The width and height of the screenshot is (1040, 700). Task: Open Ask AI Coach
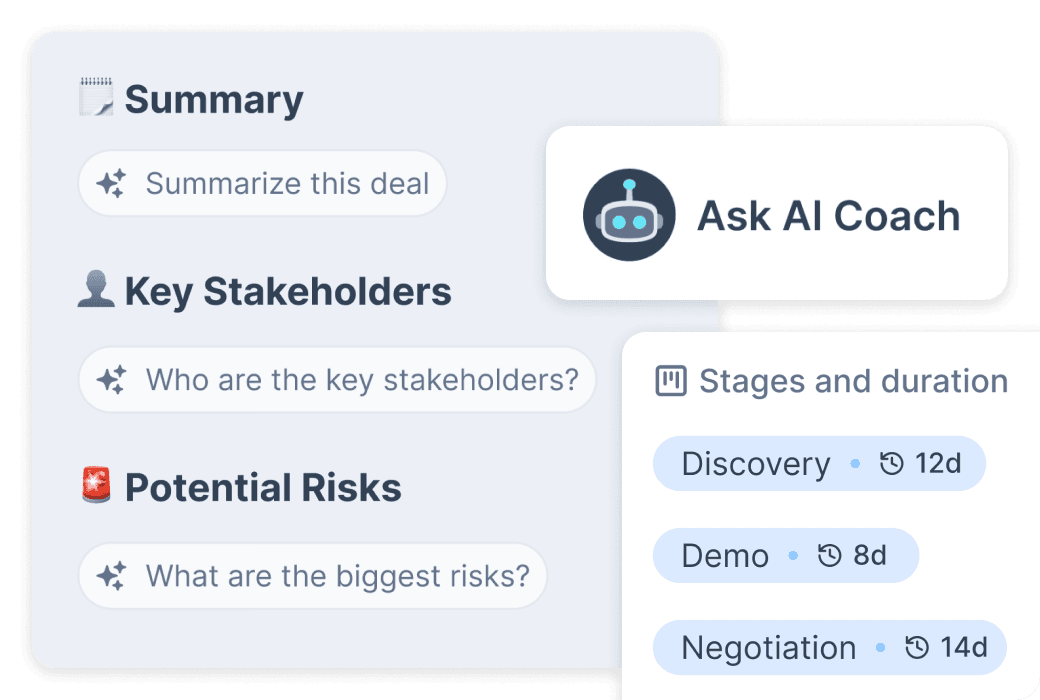pyautogui.click(x=777, y=214)
